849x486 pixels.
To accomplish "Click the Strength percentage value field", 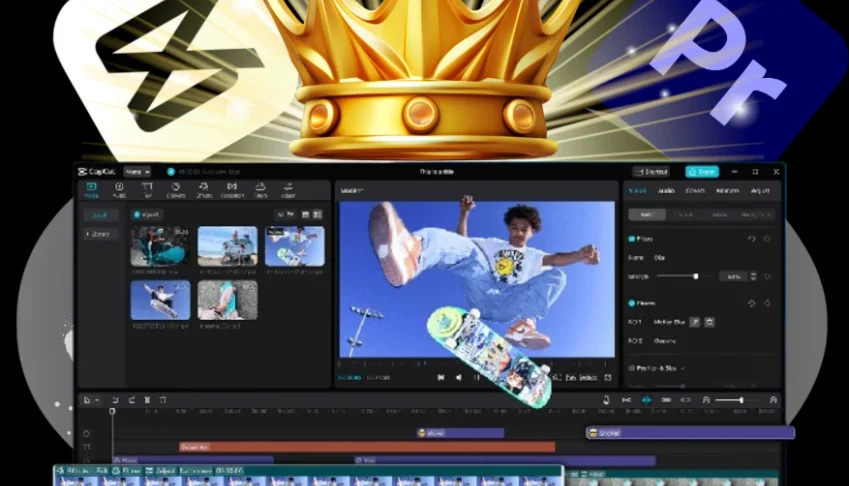I will (733, 277).
